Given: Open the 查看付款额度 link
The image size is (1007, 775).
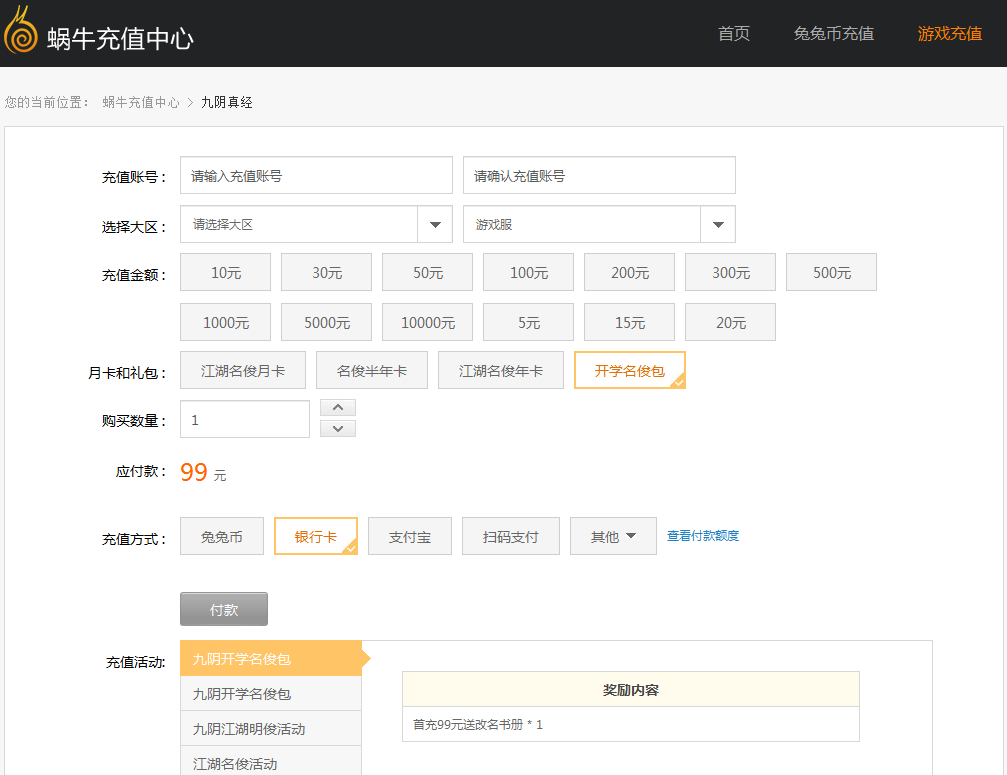Looking at the screenshot, I should coord(703,536).
